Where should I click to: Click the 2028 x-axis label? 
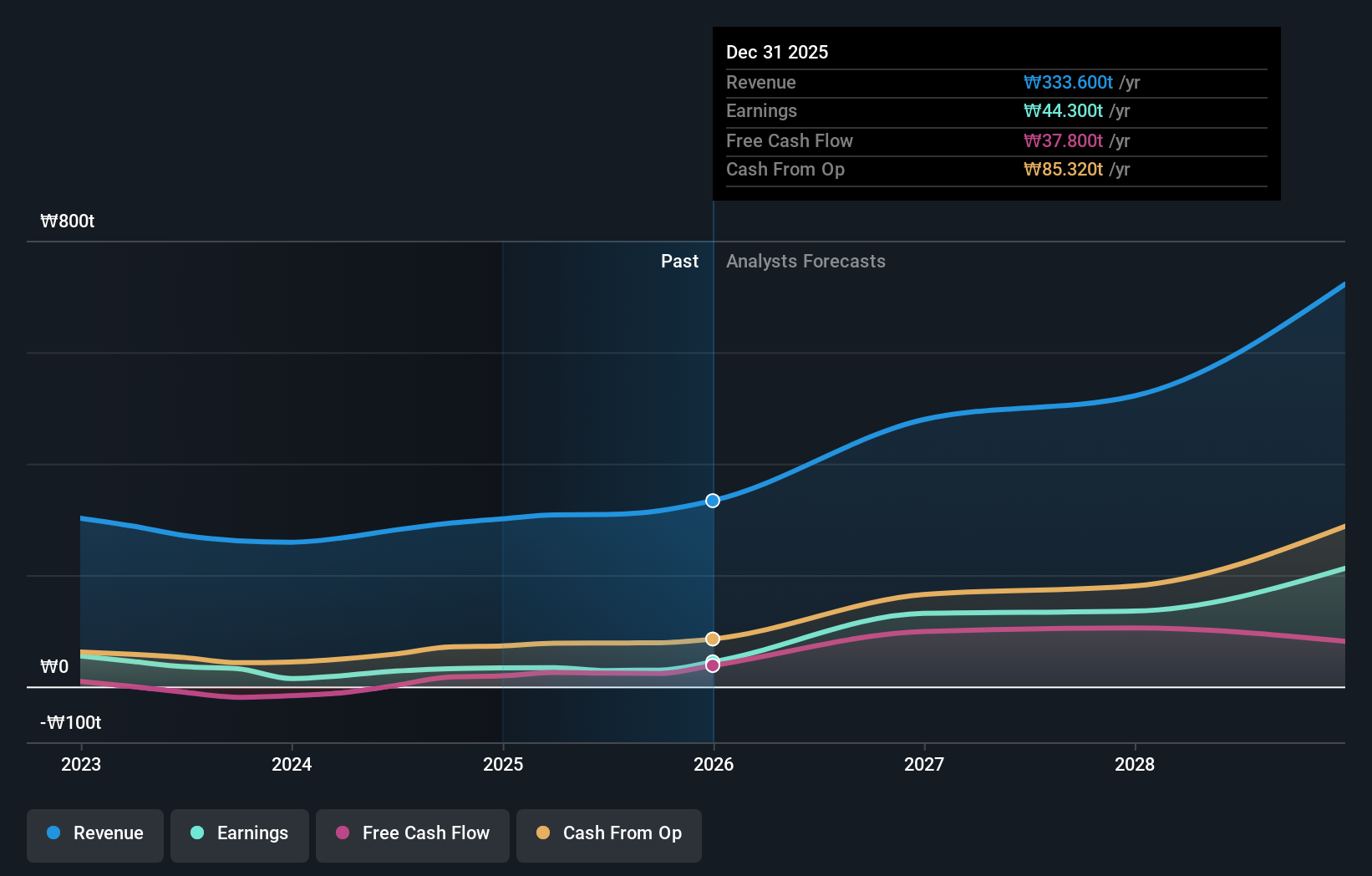click(1135, 764)
